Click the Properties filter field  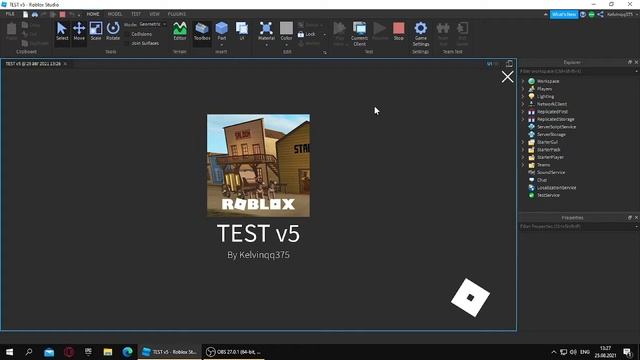[x=577, y=227]
